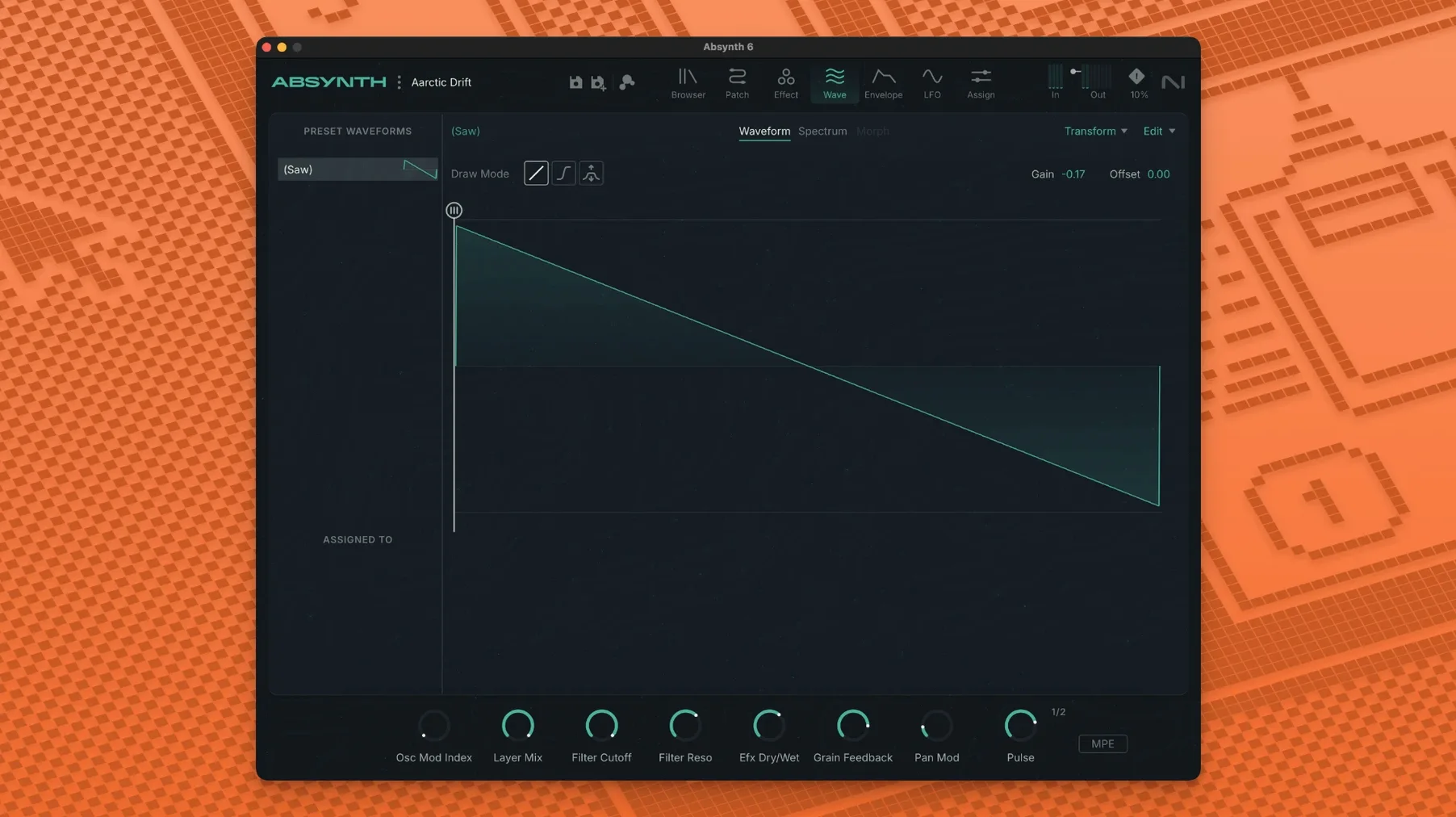Click the Offset value 0.00
The image size is (1456, 817).
tap(1158, 174)
